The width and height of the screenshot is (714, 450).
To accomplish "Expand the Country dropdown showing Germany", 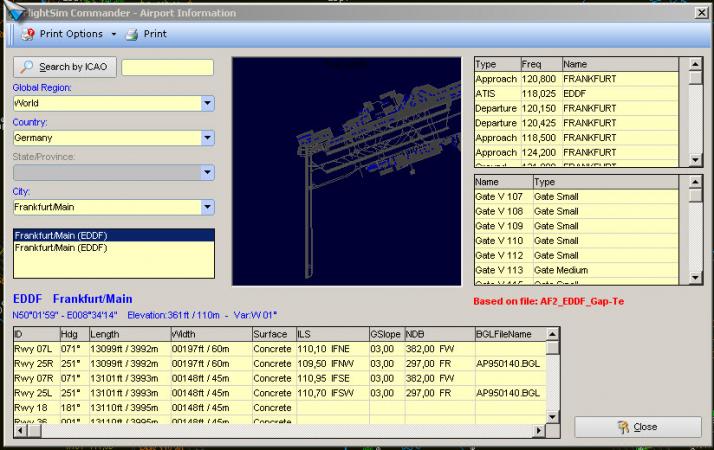I will point(207,138).
